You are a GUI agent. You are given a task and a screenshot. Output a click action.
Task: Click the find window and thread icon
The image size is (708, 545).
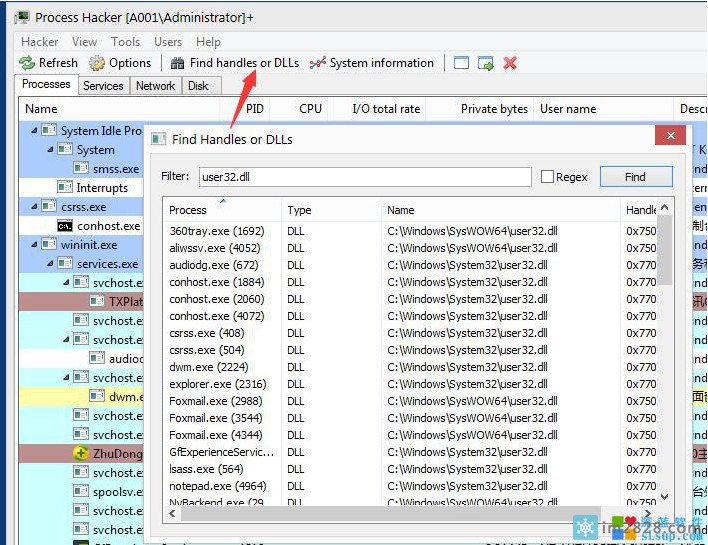486,63
